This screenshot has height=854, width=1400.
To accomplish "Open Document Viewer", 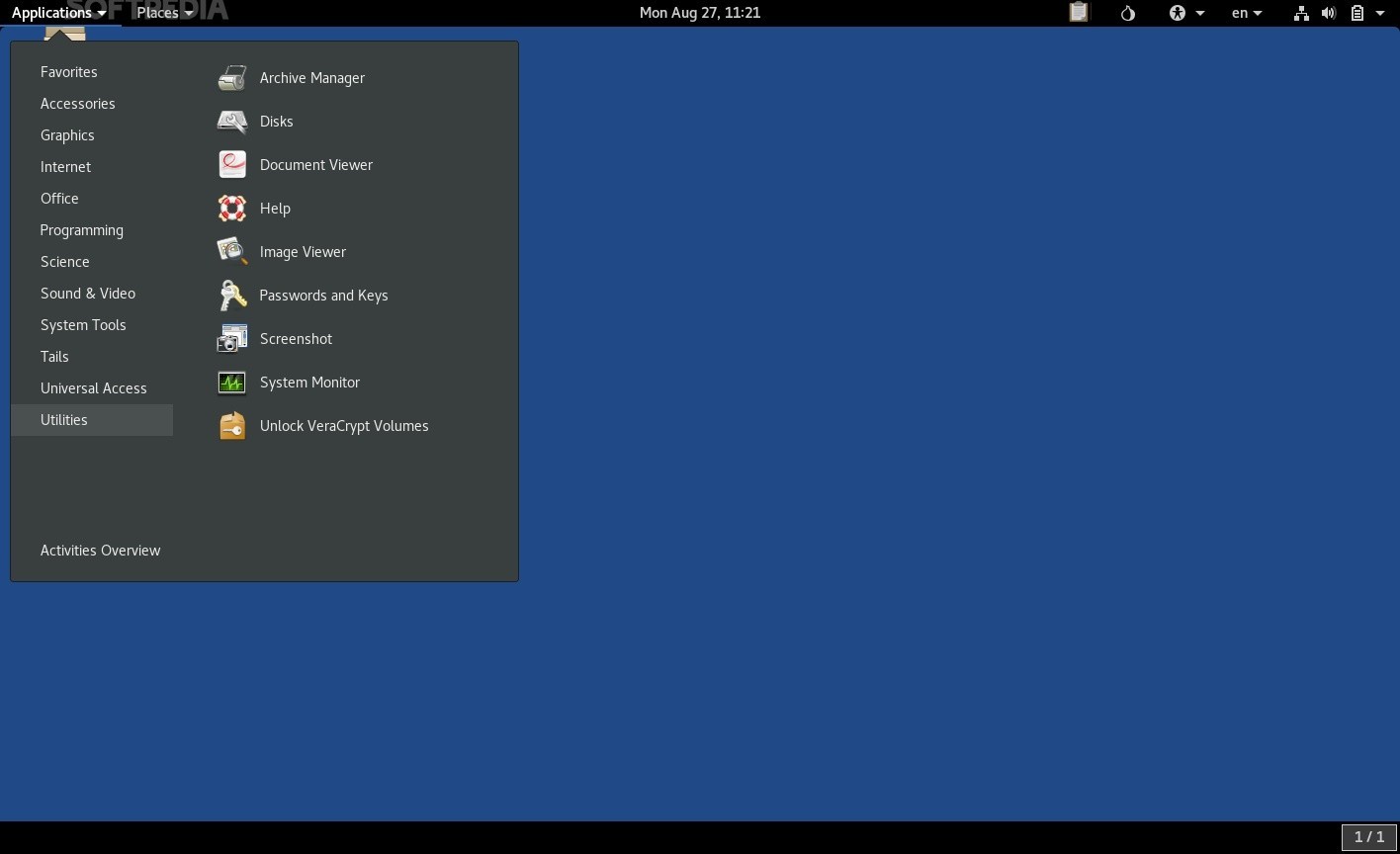I will pyautogui.click(x=315, y=165).
